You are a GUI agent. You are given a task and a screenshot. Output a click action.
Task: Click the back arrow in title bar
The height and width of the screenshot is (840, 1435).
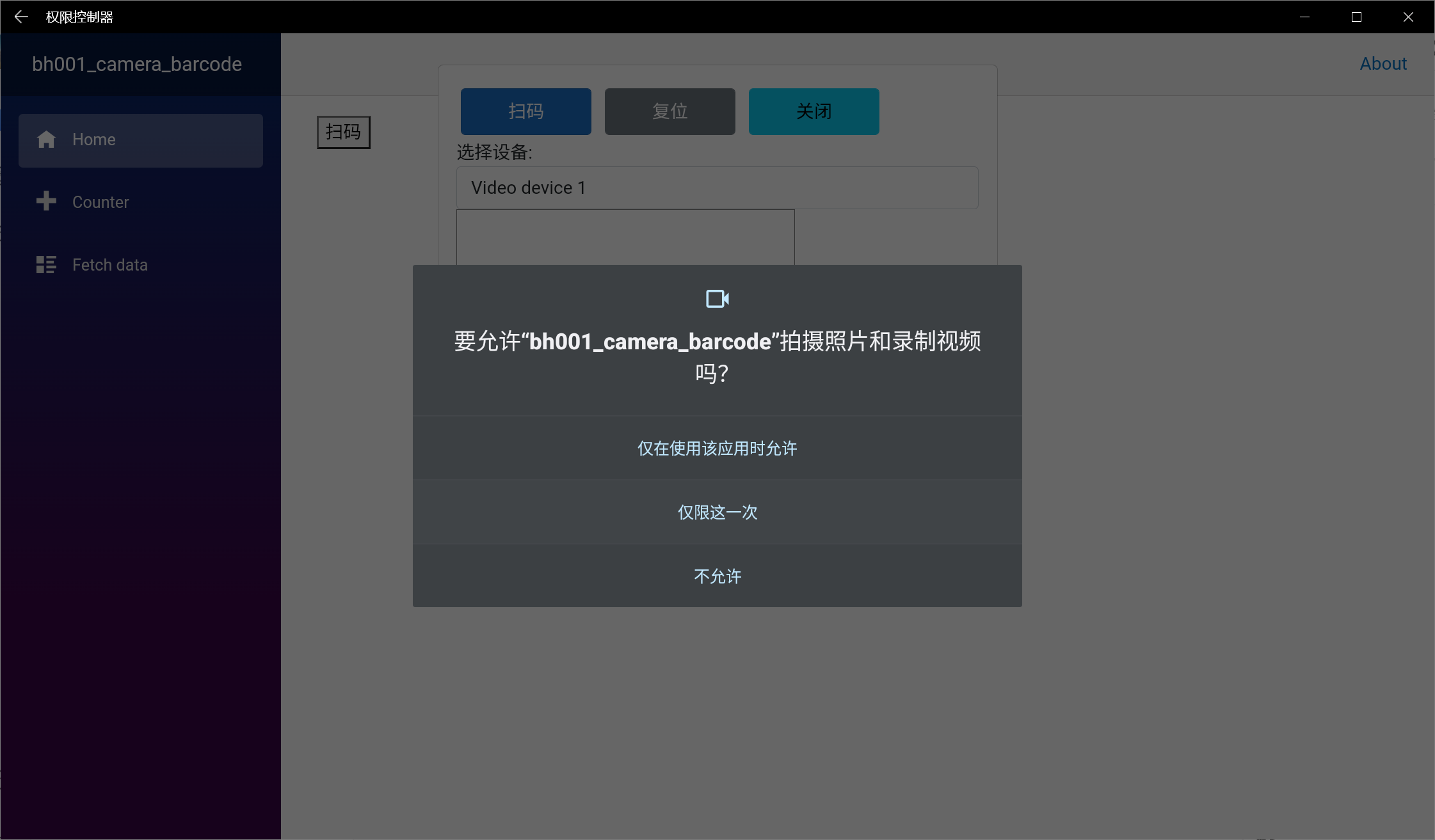21,17
